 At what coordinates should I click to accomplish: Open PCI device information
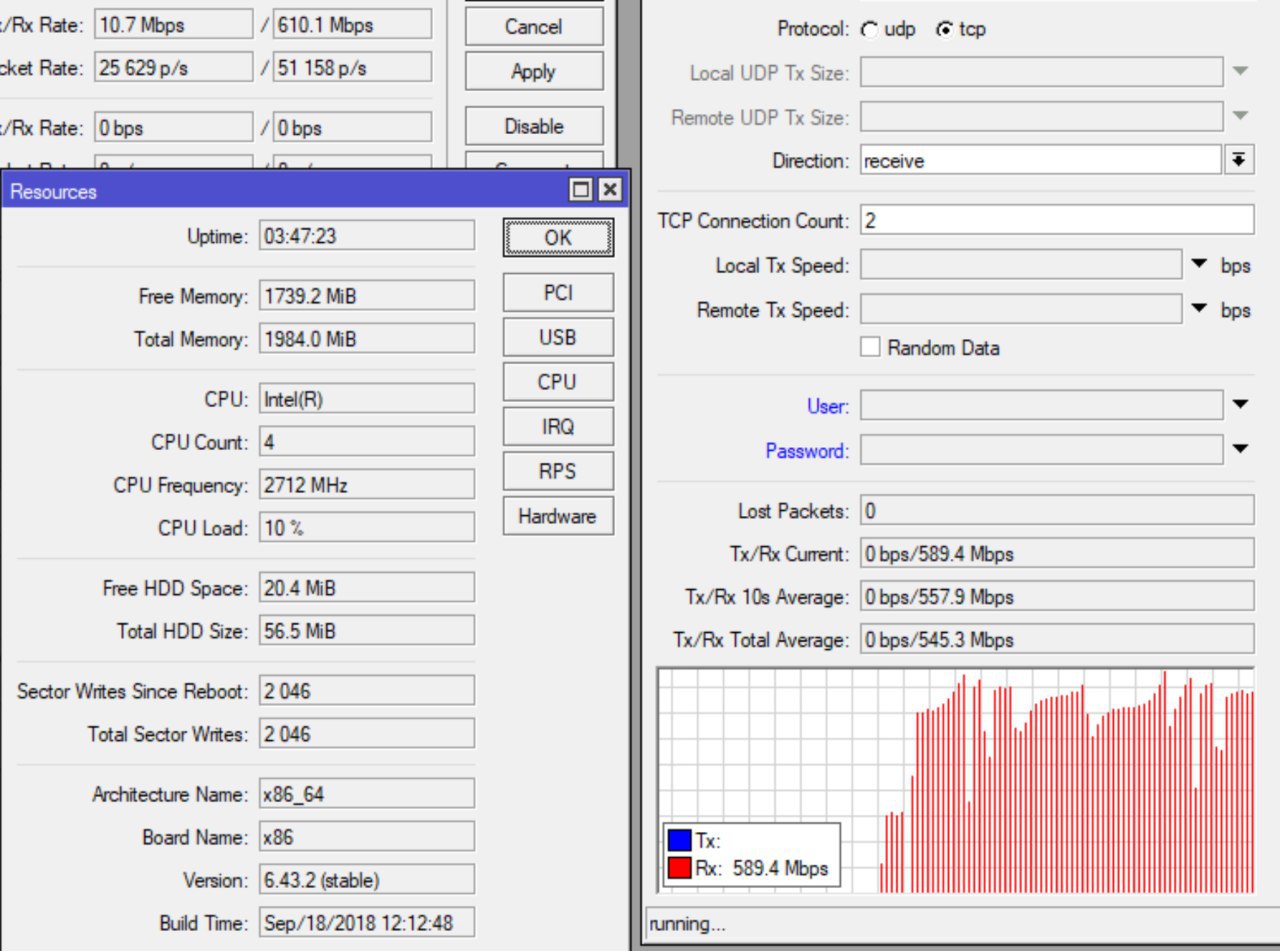(x=558, y=293)
